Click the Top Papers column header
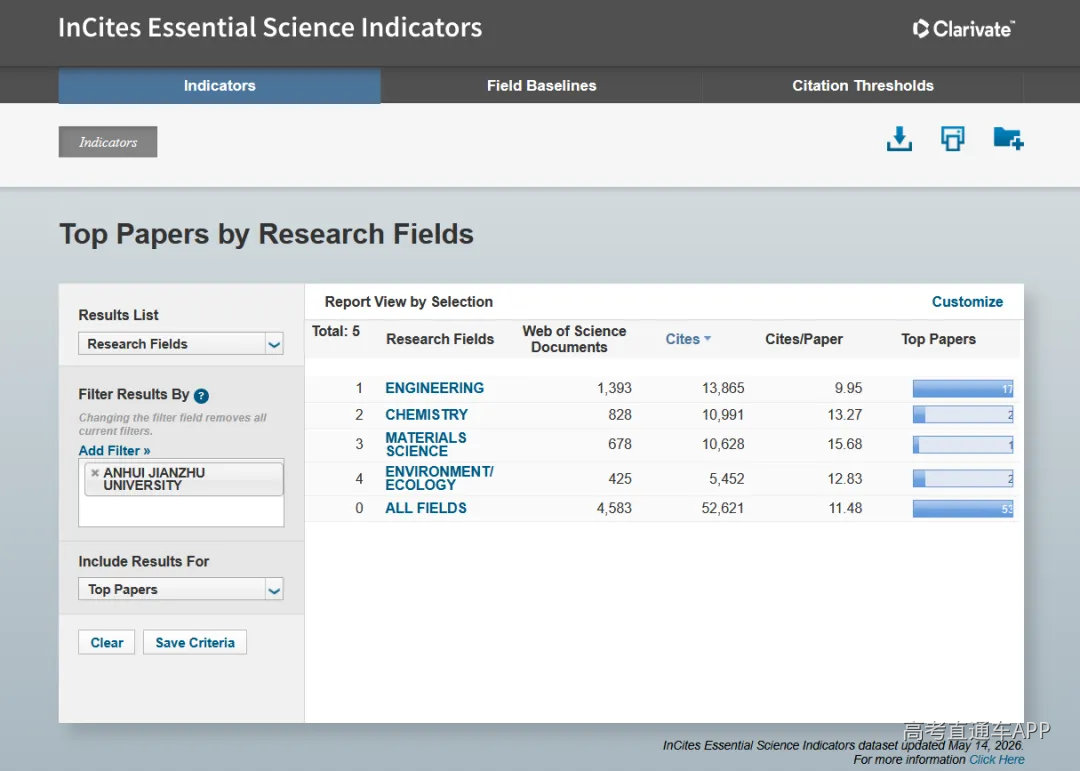This screenshot has height=771, width=1080. point(938,339)
